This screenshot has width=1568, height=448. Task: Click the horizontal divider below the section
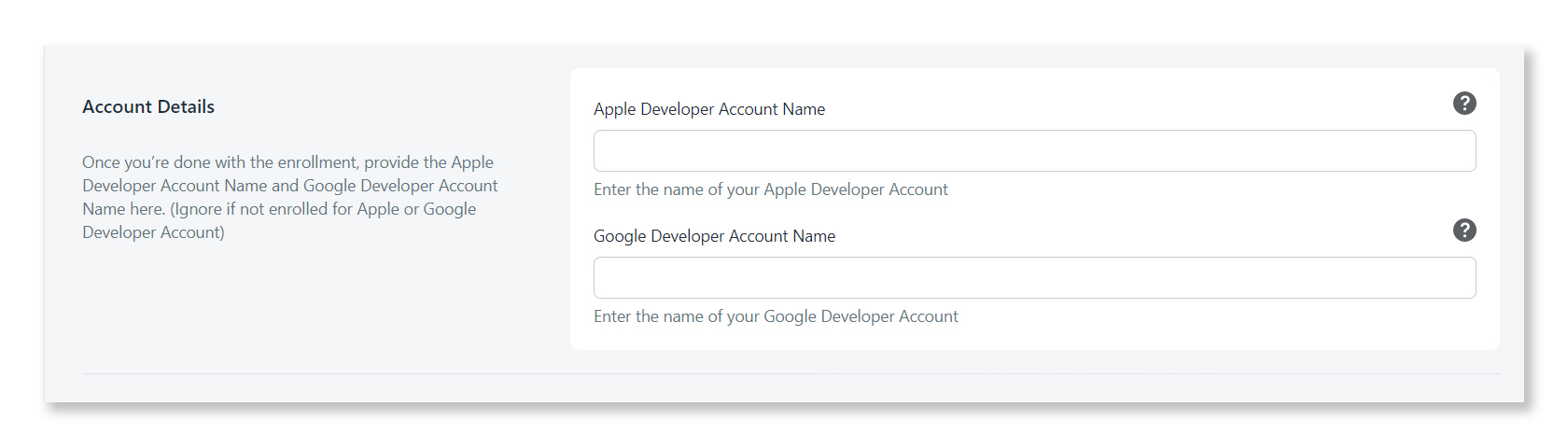[791, 373]
